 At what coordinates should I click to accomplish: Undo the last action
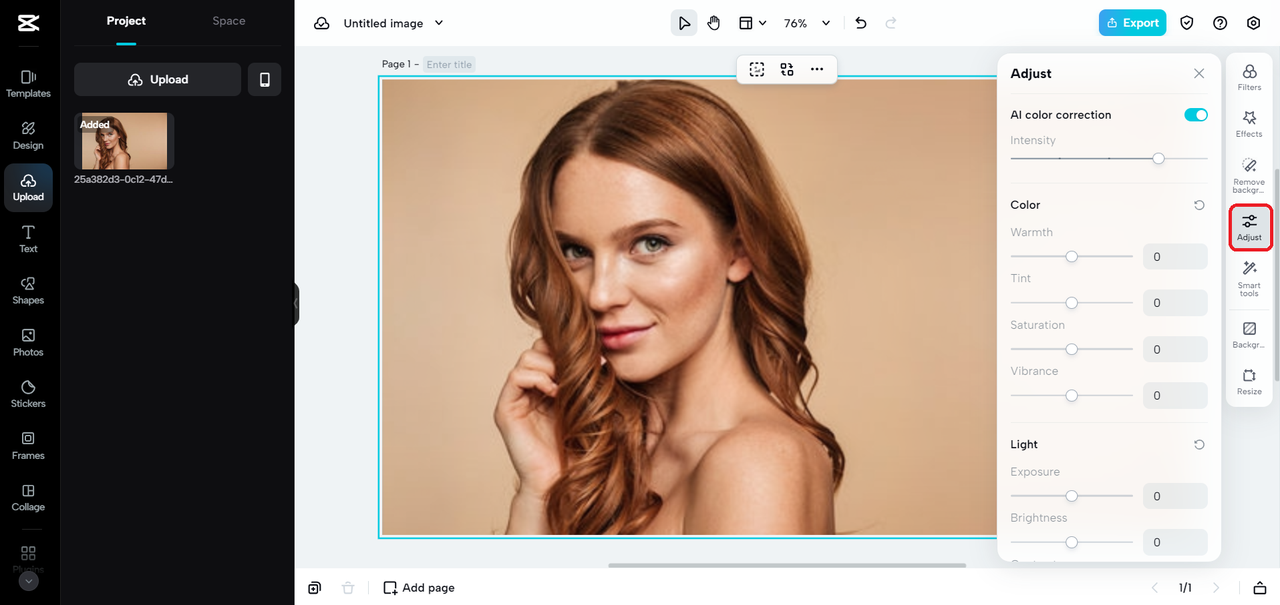click(x=861, y=23)
